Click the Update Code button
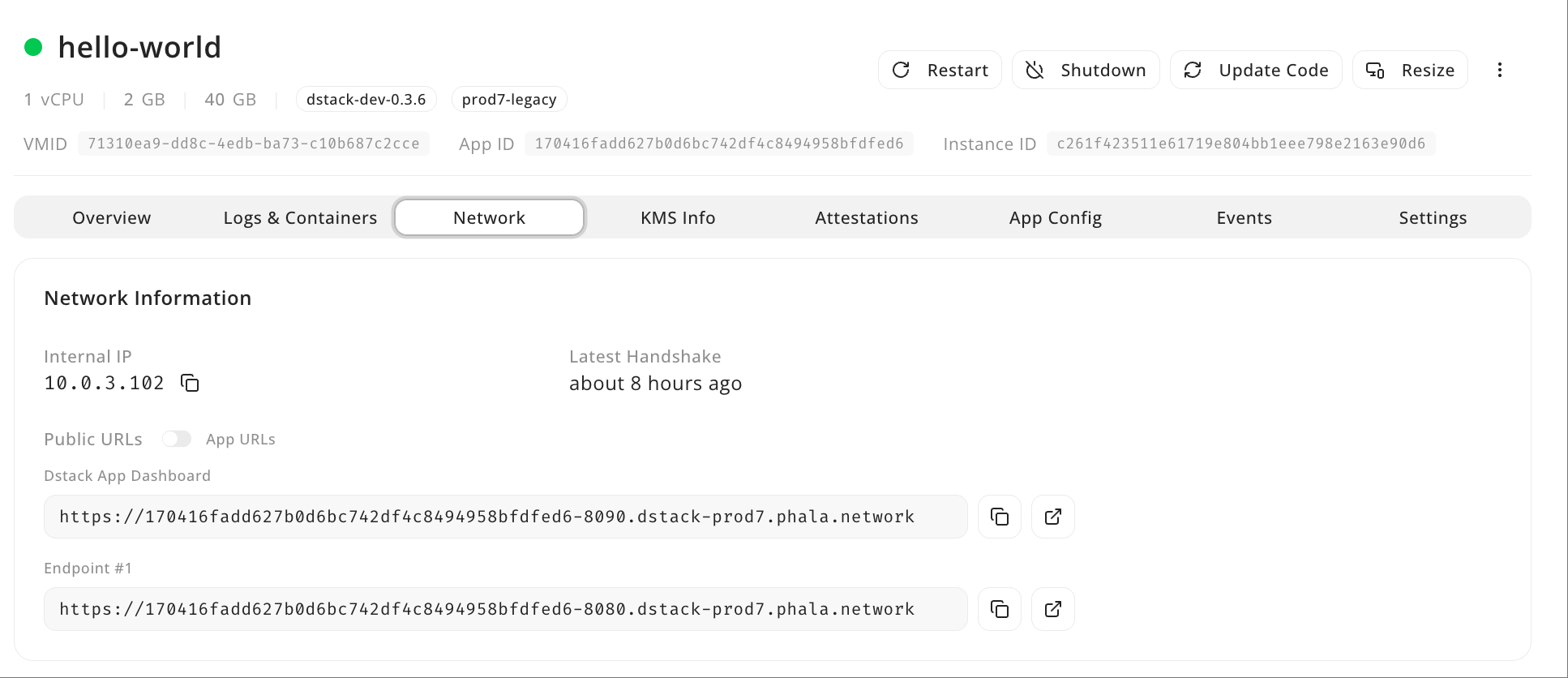 (1256, 70)
